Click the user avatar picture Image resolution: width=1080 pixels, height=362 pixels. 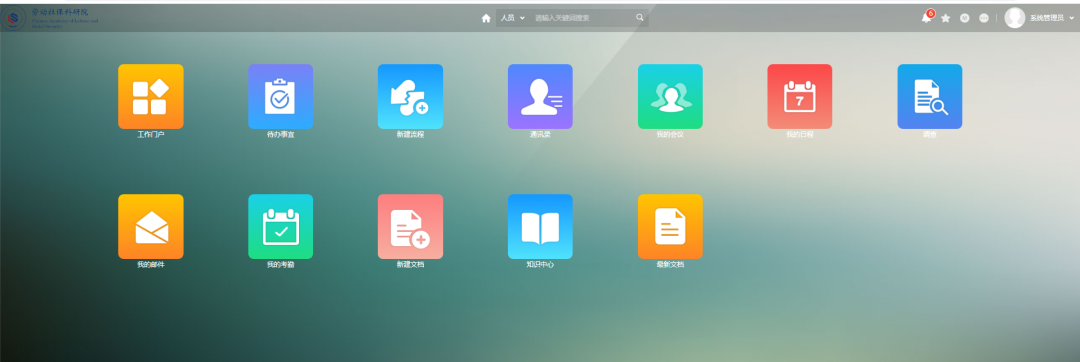(x=1015, y=18)
